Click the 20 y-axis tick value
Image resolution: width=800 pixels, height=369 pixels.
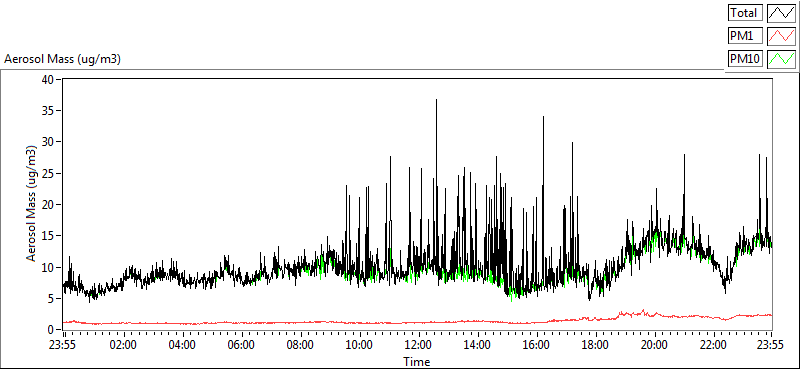[49, 205]
